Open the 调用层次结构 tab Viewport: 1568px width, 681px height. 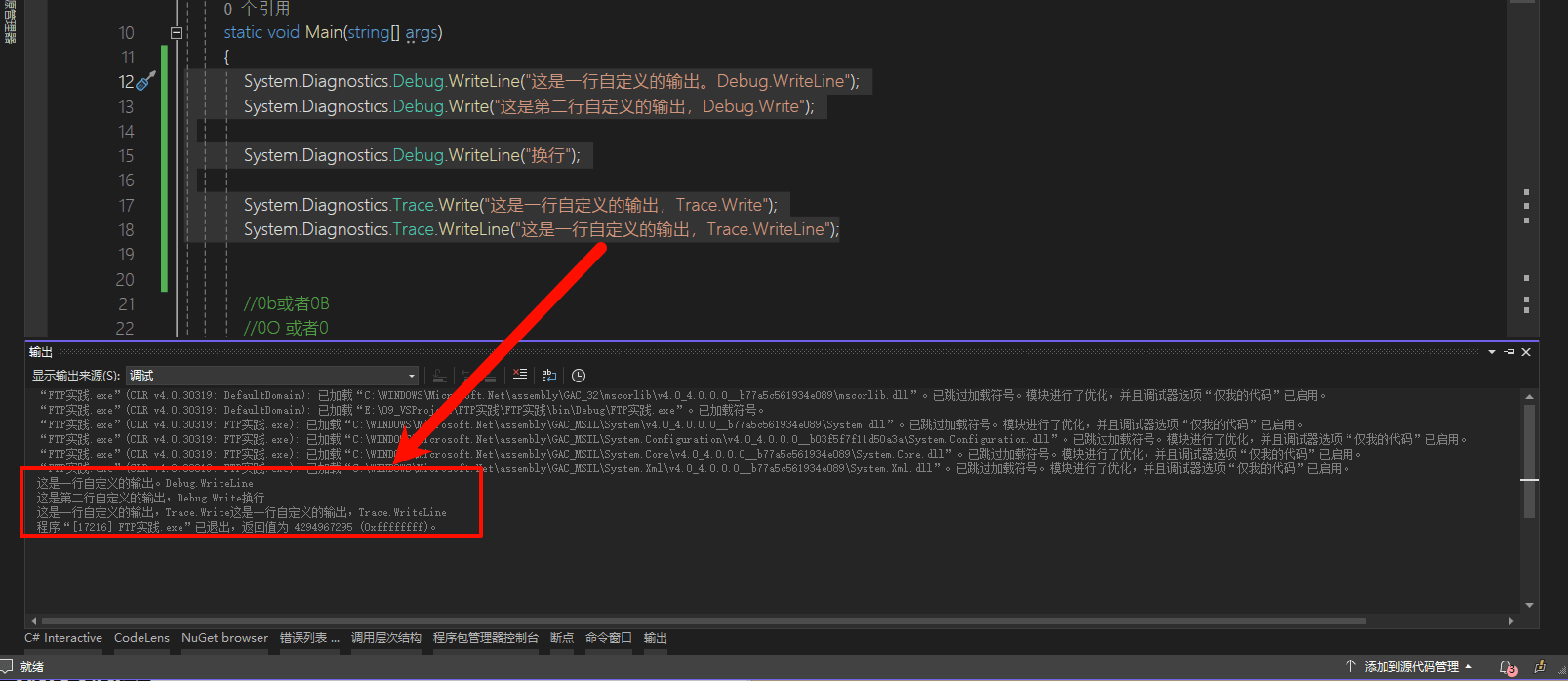pos(386,638)
